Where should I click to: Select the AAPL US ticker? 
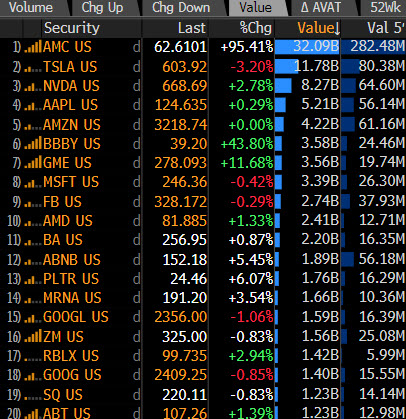(70, 105)
